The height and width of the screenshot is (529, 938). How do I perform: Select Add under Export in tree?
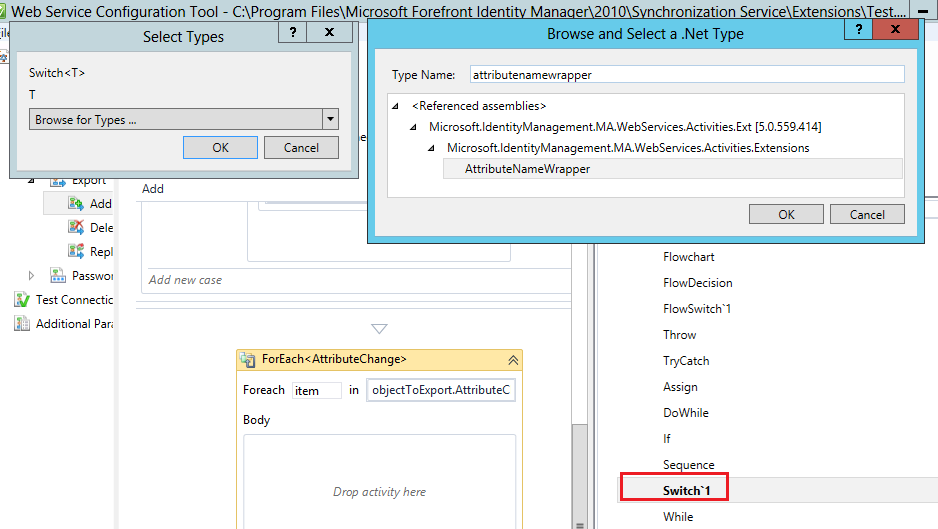pos(100,203)
